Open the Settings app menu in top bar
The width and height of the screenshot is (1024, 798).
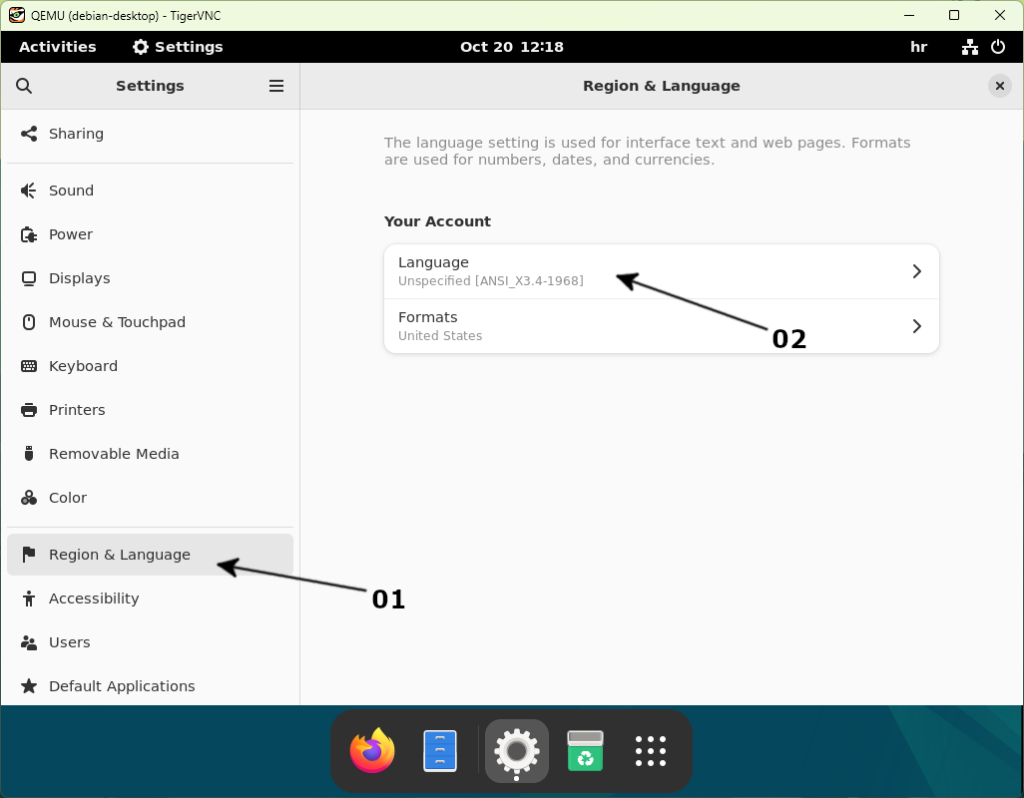click(178, 47)
